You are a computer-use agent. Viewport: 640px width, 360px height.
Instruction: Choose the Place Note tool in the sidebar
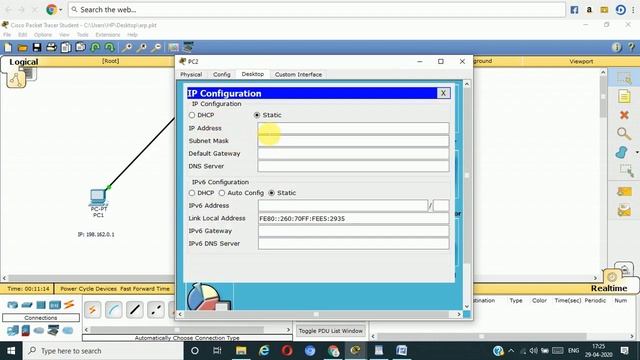[x=624, y=97]
